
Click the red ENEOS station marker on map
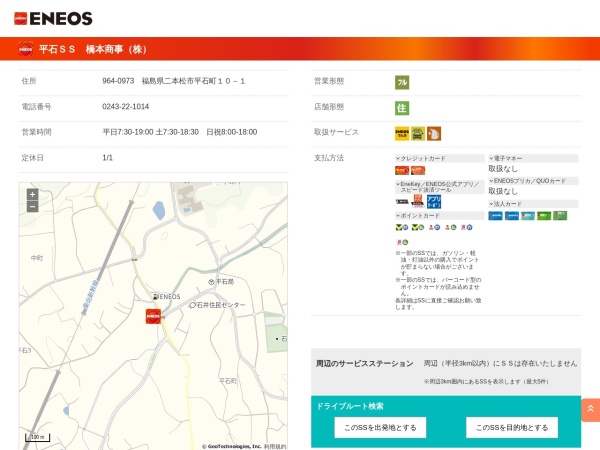tap(153, 316)
